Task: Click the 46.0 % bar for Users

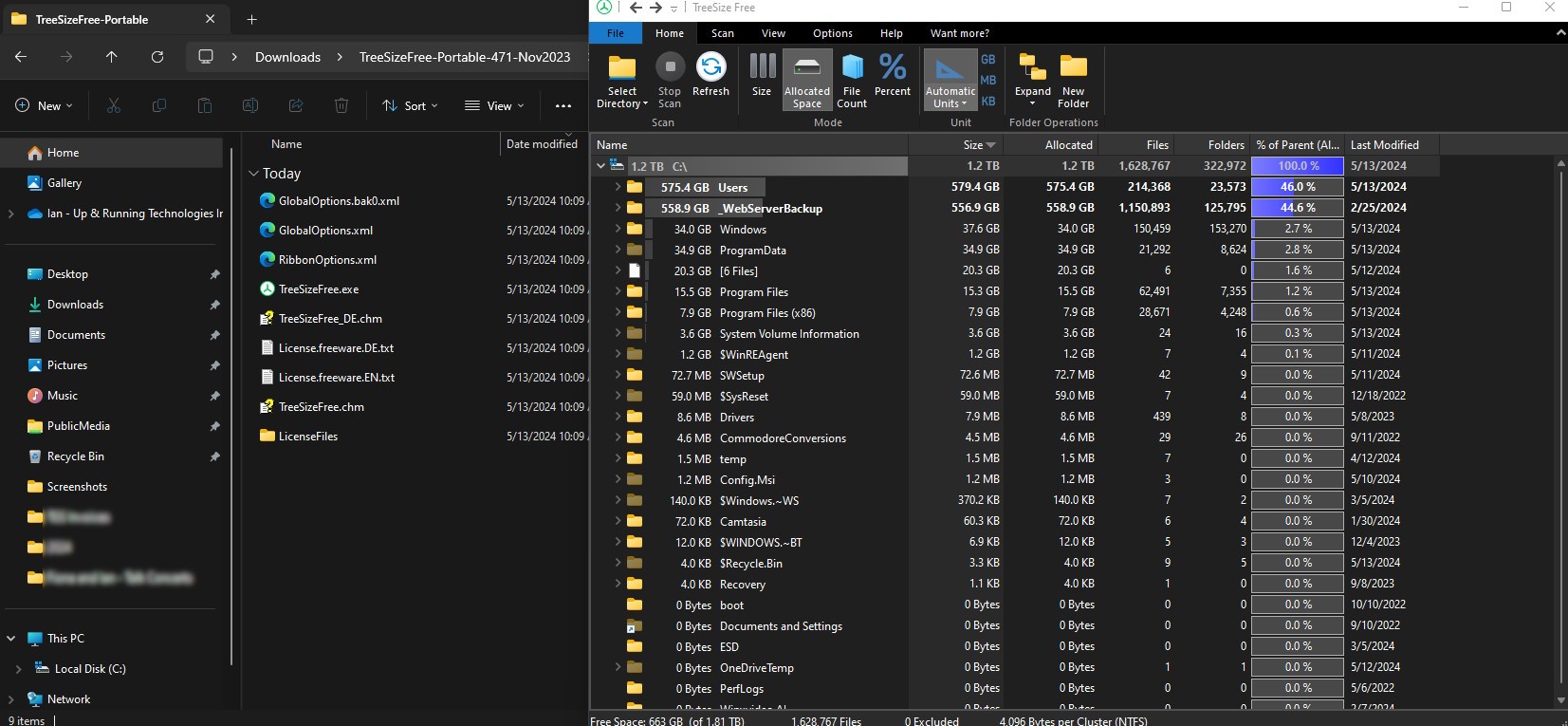Action: coord(1297,187)
